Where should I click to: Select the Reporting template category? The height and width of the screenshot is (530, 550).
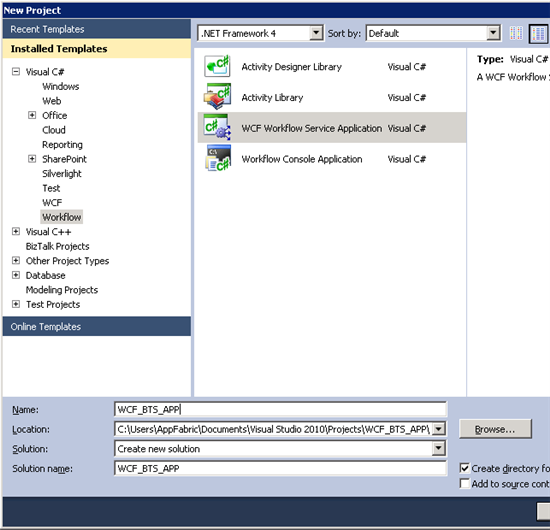(x=62, y=145)
